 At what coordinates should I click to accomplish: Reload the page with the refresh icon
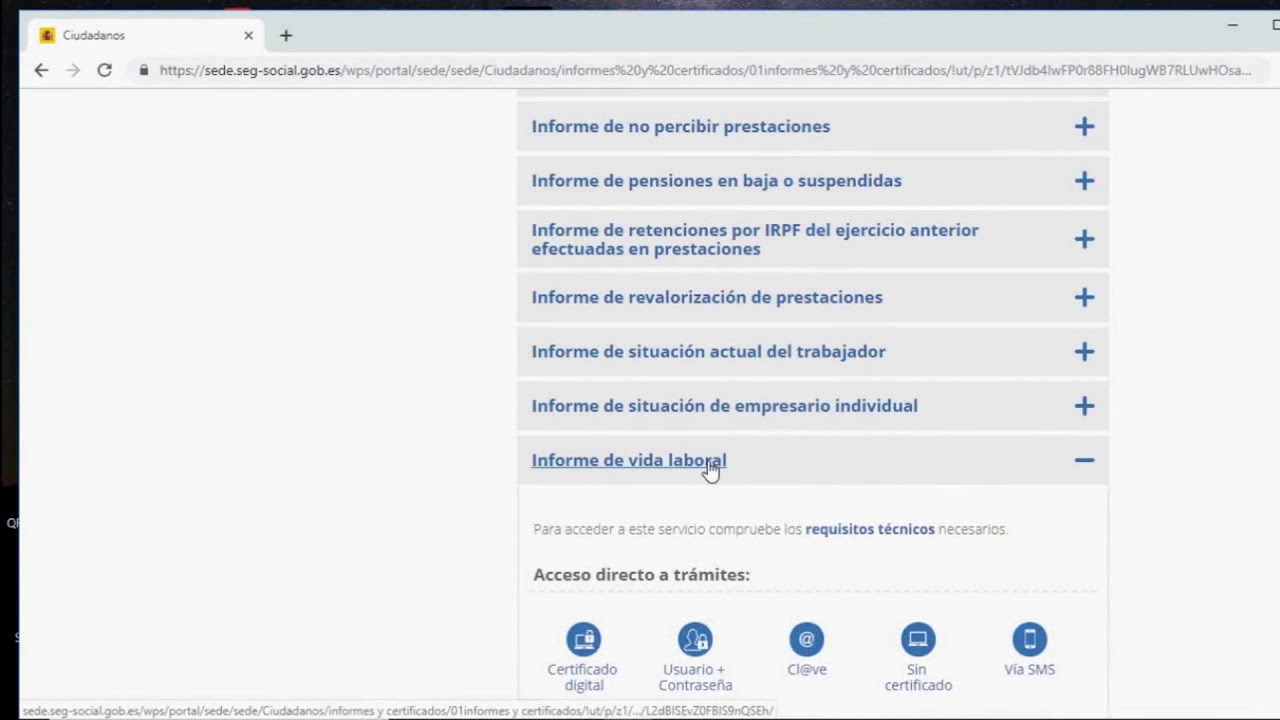[x=104, y=70]
